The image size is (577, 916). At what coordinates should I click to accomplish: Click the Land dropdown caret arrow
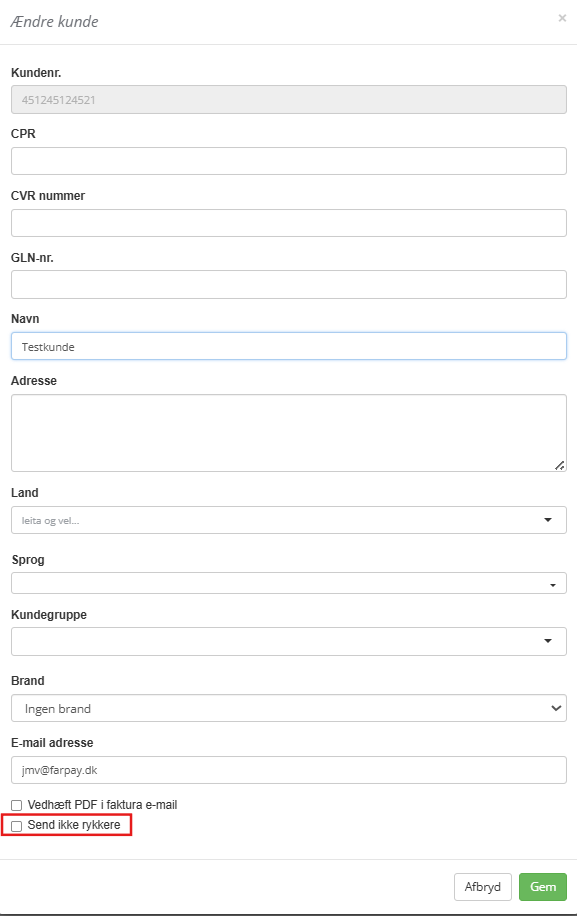(x=548, y=520)
